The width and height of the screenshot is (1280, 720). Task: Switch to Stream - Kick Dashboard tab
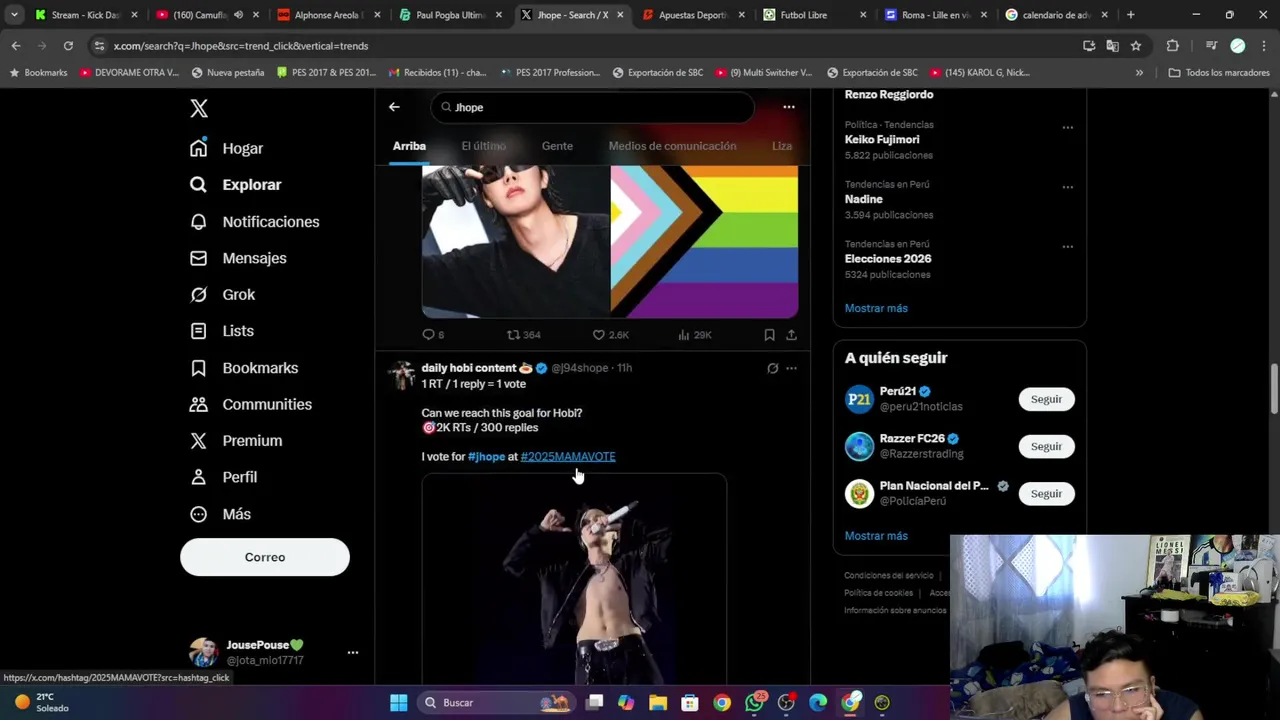85,15
